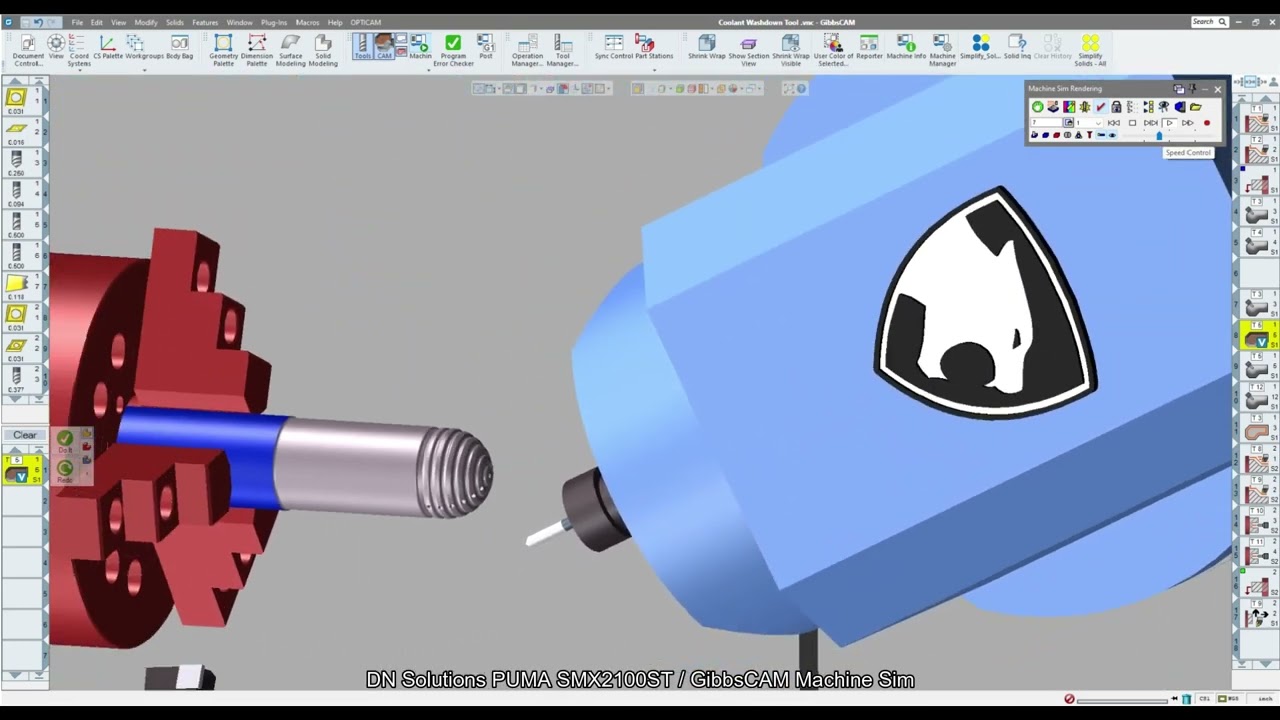The width and height of the screenshot is (1280, 720).
Task: Expand the Machine button dropdown arrow
Action: tap(428, 70)
